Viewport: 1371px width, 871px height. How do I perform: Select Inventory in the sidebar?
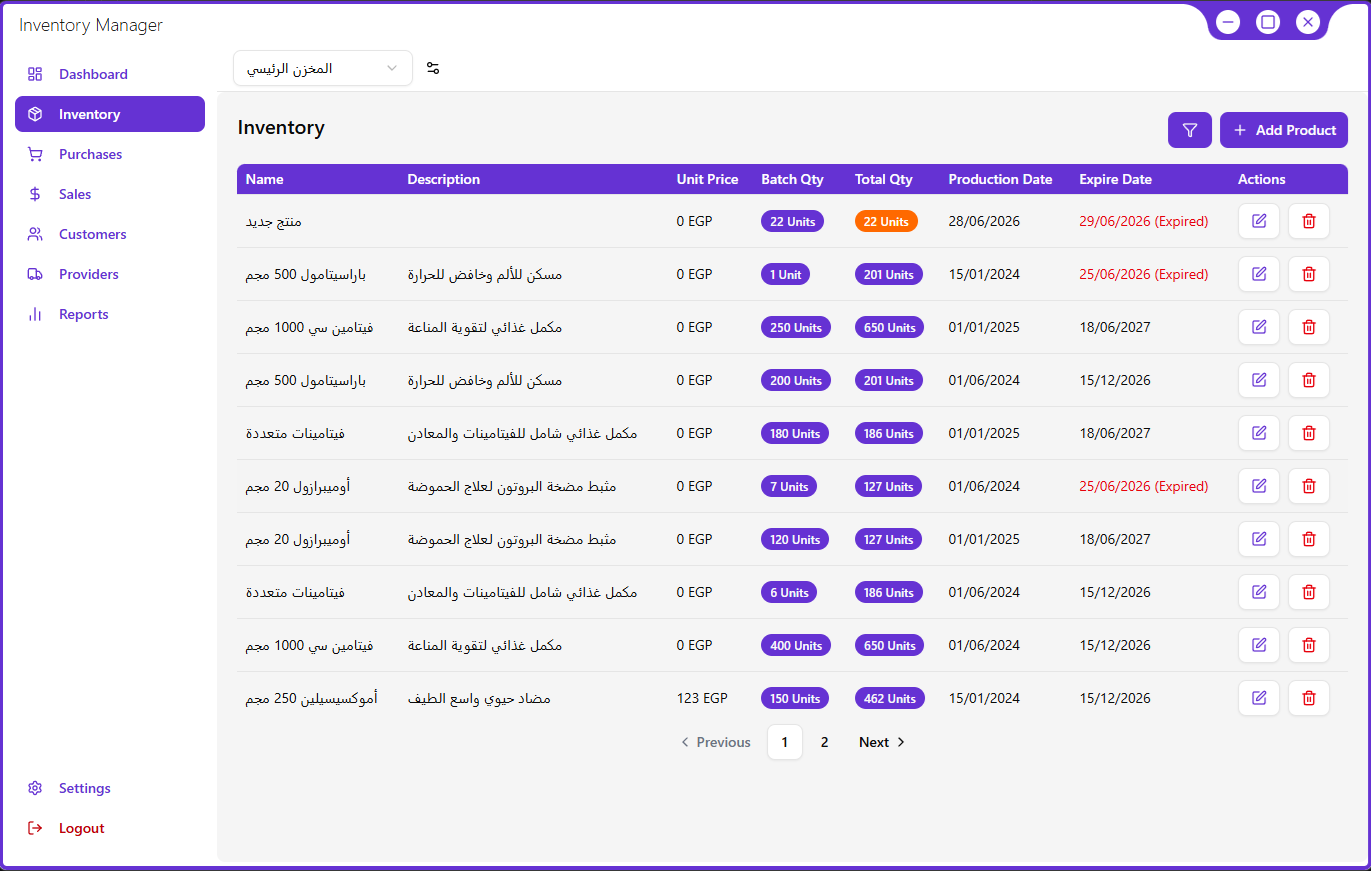pos(110,114)
